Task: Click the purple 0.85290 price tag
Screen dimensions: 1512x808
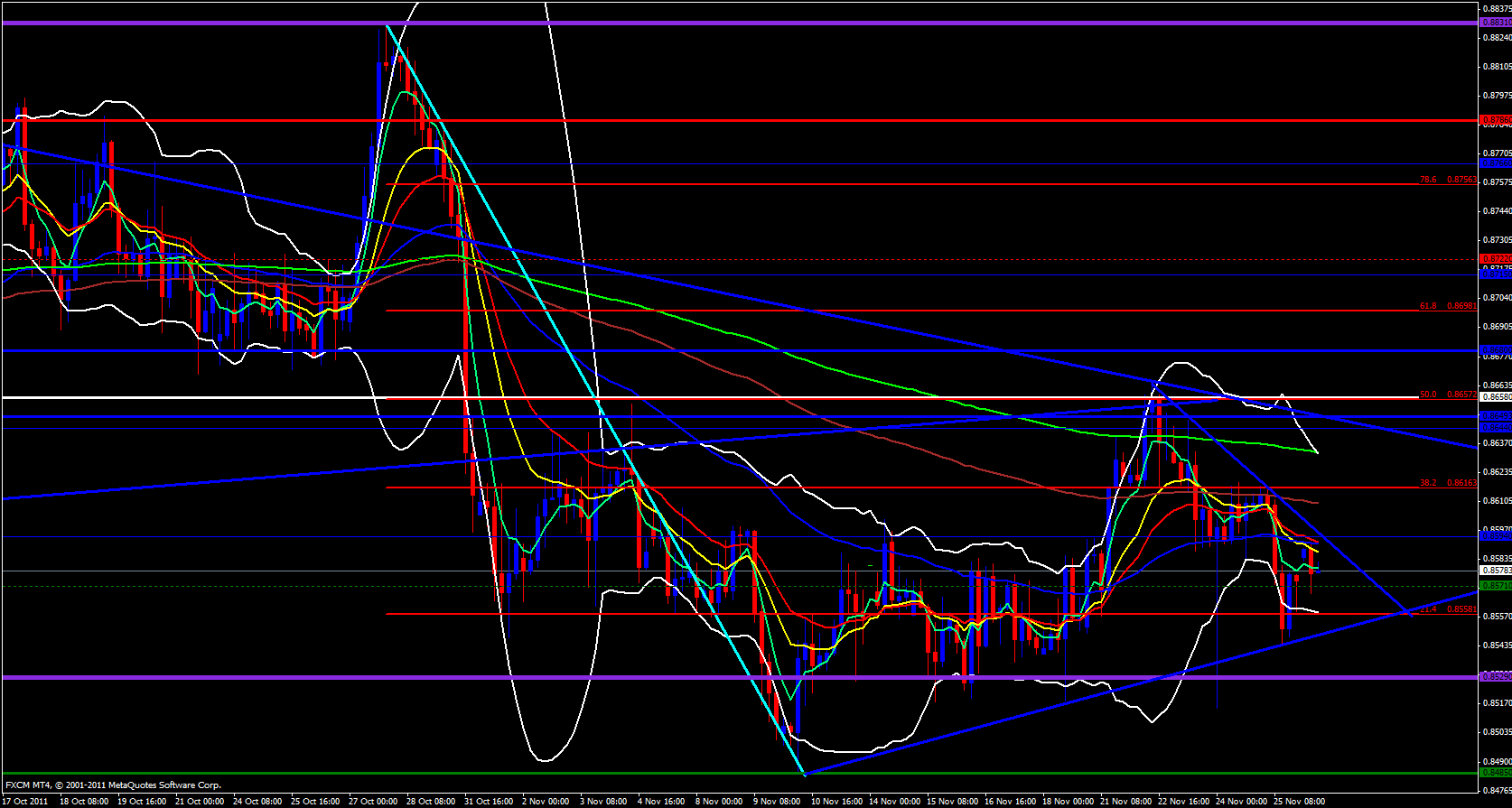Action: tap(1496, 677)
